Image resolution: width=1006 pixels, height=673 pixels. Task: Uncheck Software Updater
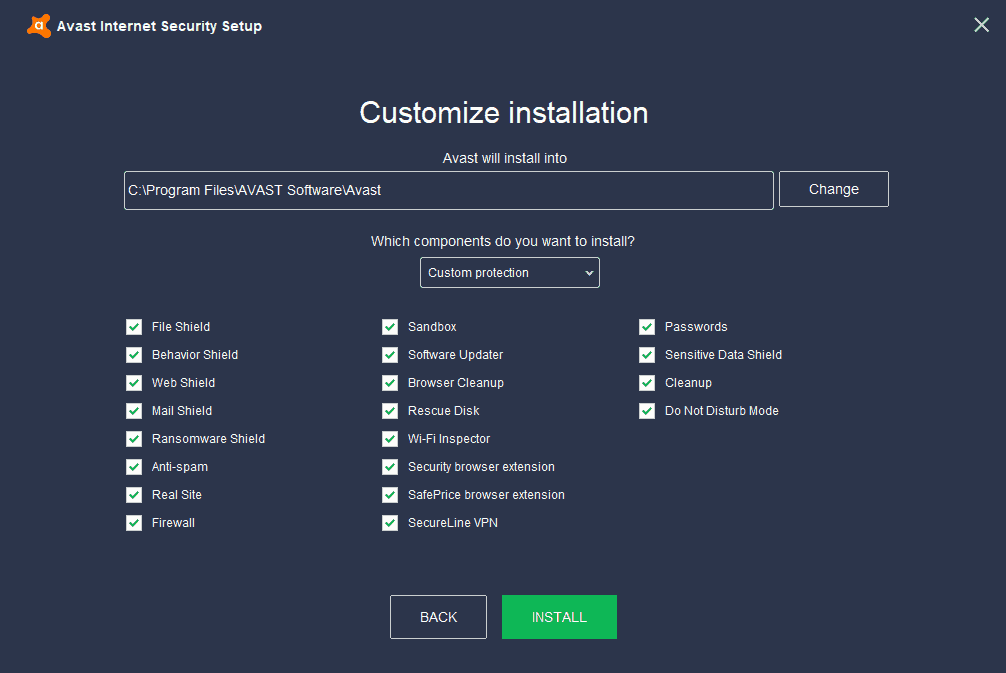point(390,354)
